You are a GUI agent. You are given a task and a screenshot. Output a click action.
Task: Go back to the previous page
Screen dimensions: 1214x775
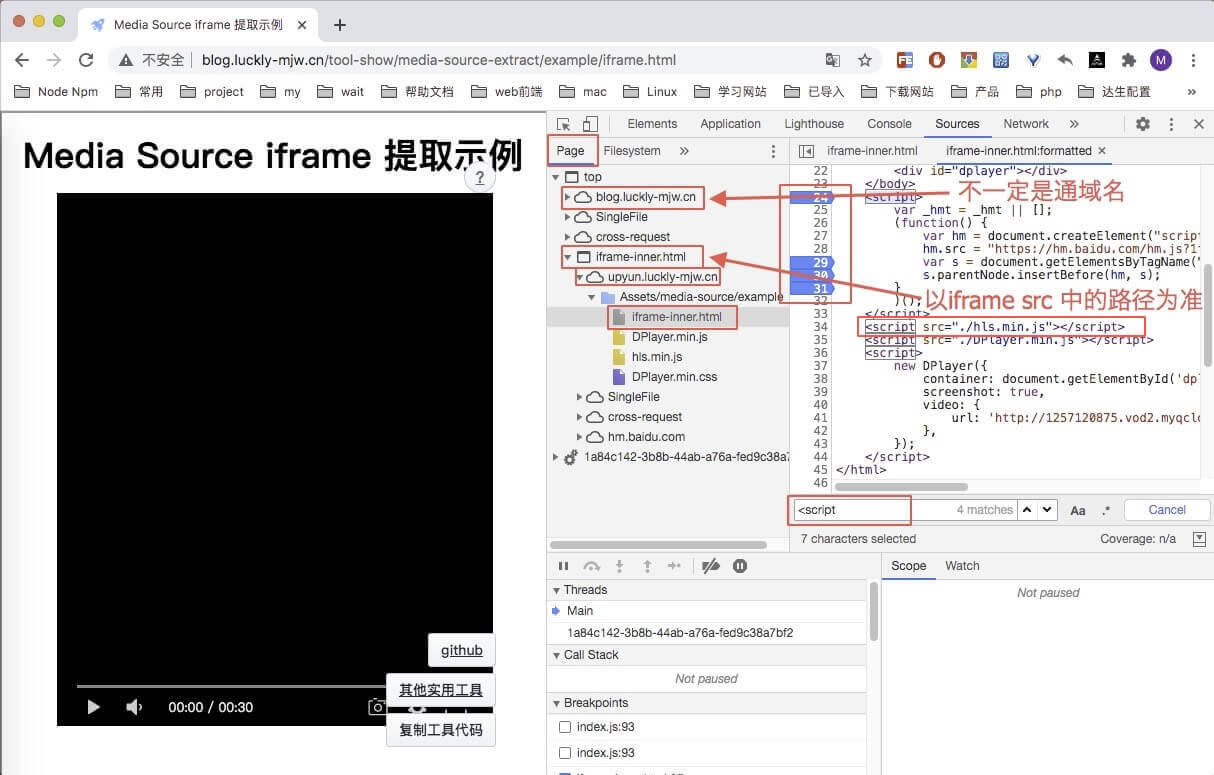(x=22, y=60)
